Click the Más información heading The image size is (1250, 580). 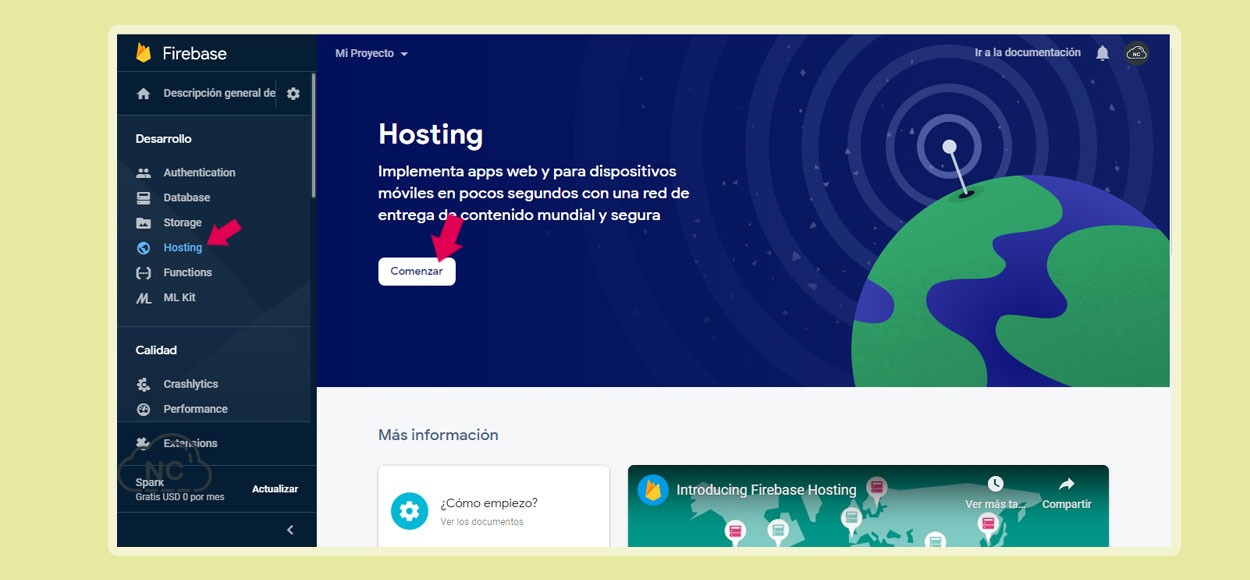pyautogui.click(x=438, y=435)
